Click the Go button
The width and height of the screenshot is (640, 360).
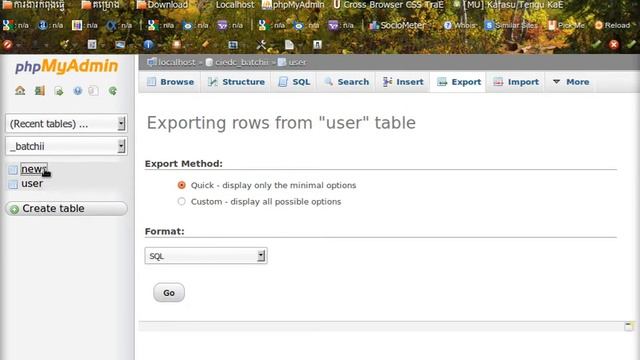click(169, 293)
